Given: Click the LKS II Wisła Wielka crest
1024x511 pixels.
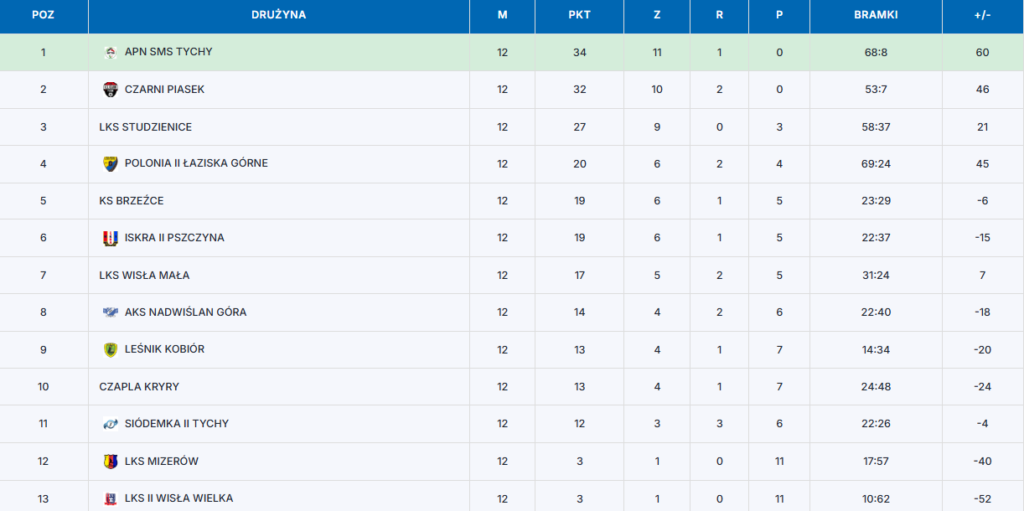Looking at the screenshot, I should [110, 499].
